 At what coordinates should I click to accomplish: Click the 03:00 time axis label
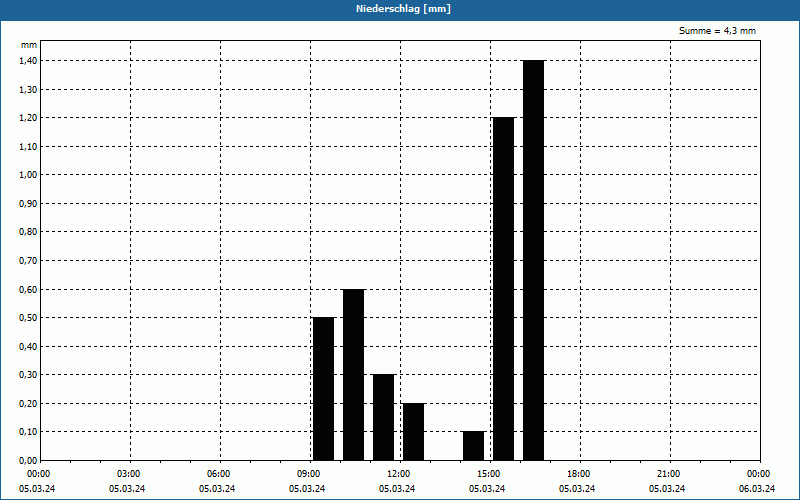coord(129,474)
